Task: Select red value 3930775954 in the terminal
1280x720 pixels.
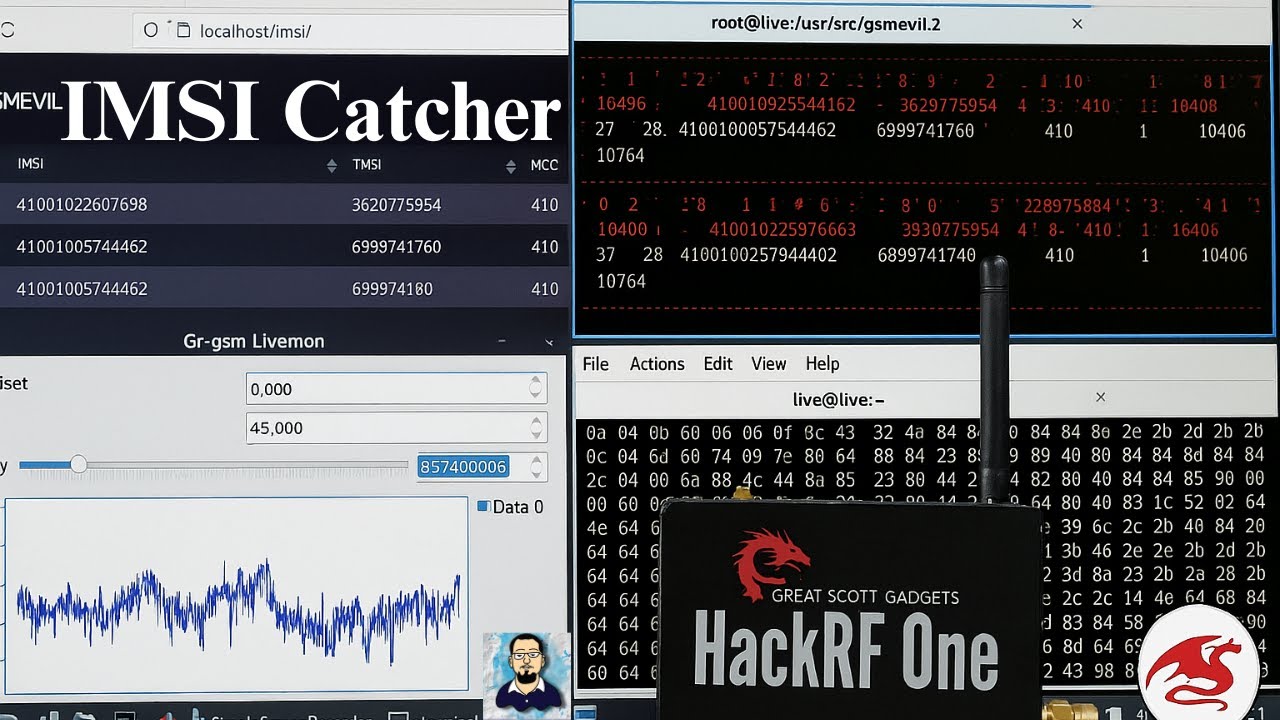Action: (x=950, y=230)
